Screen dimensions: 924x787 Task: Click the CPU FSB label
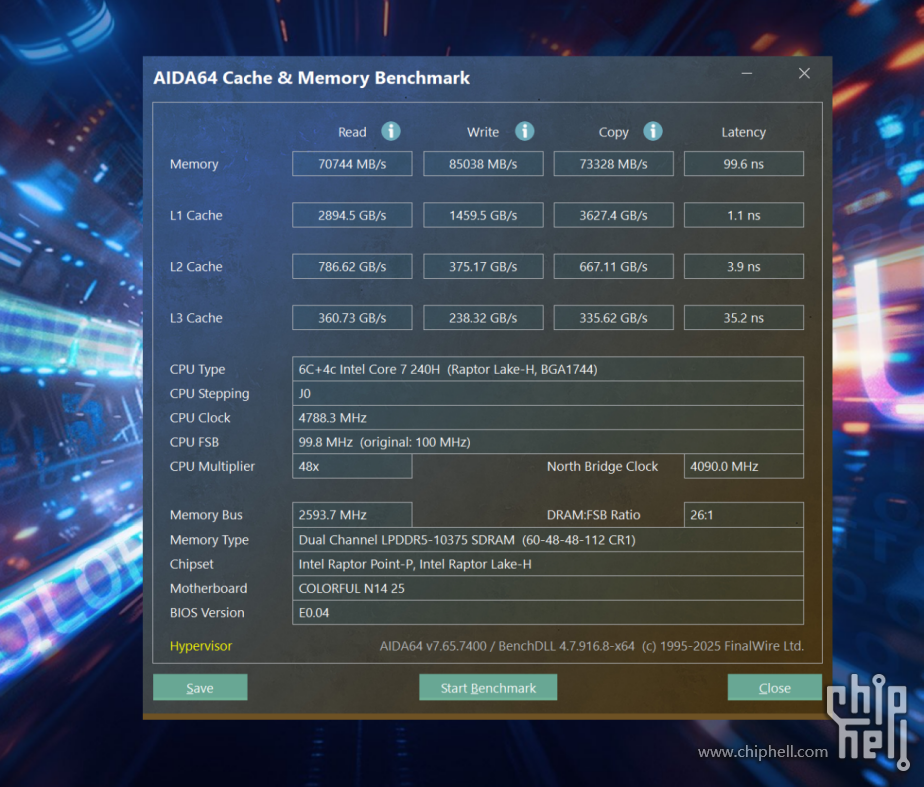click(194, 442)
